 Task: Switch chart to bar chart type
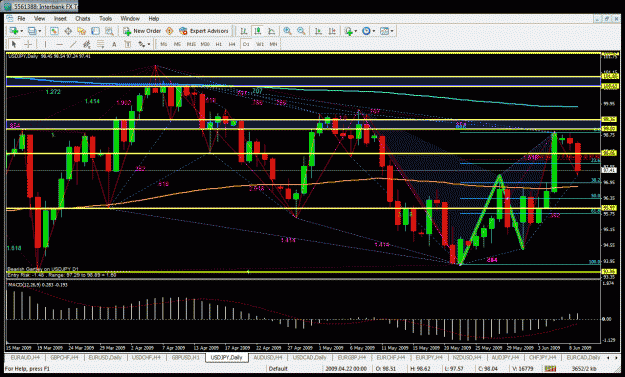244,31
